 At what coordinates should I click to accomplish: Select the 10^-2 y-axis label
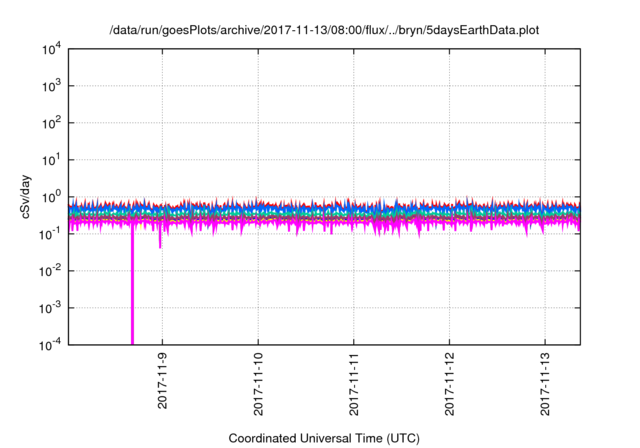[51, 271]
